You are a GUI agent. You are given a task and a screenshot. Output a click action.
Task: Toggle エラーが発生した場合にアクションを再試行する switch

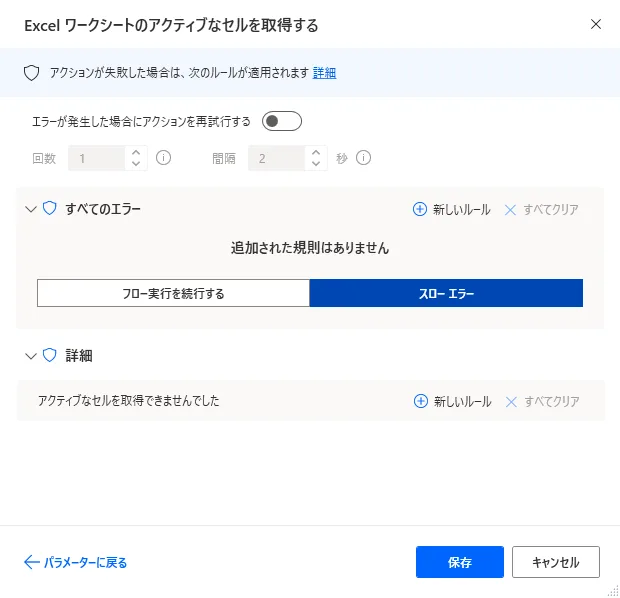click(x=281, y=122)
